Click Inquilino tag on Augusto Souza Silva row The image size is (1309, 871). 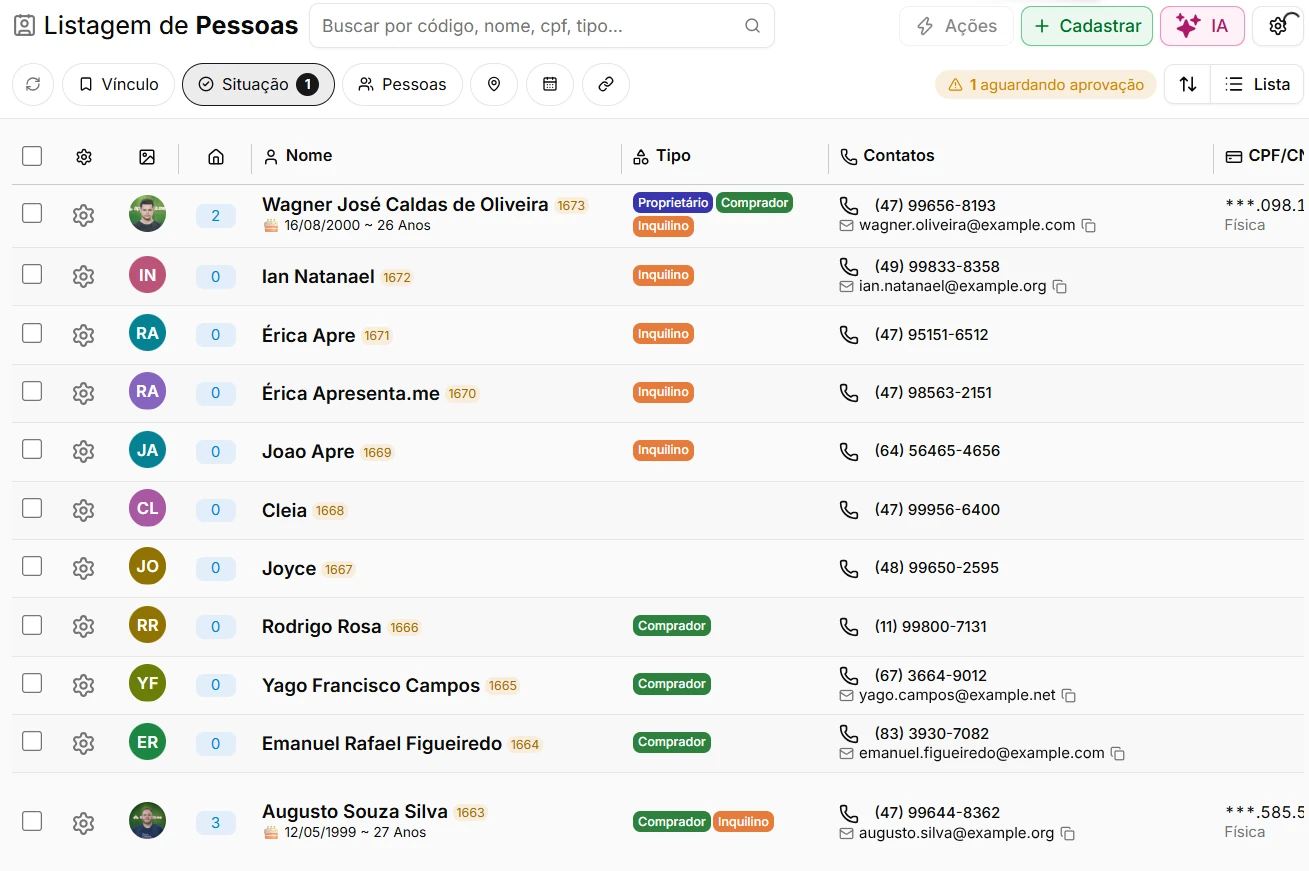(x=743, y=822)
